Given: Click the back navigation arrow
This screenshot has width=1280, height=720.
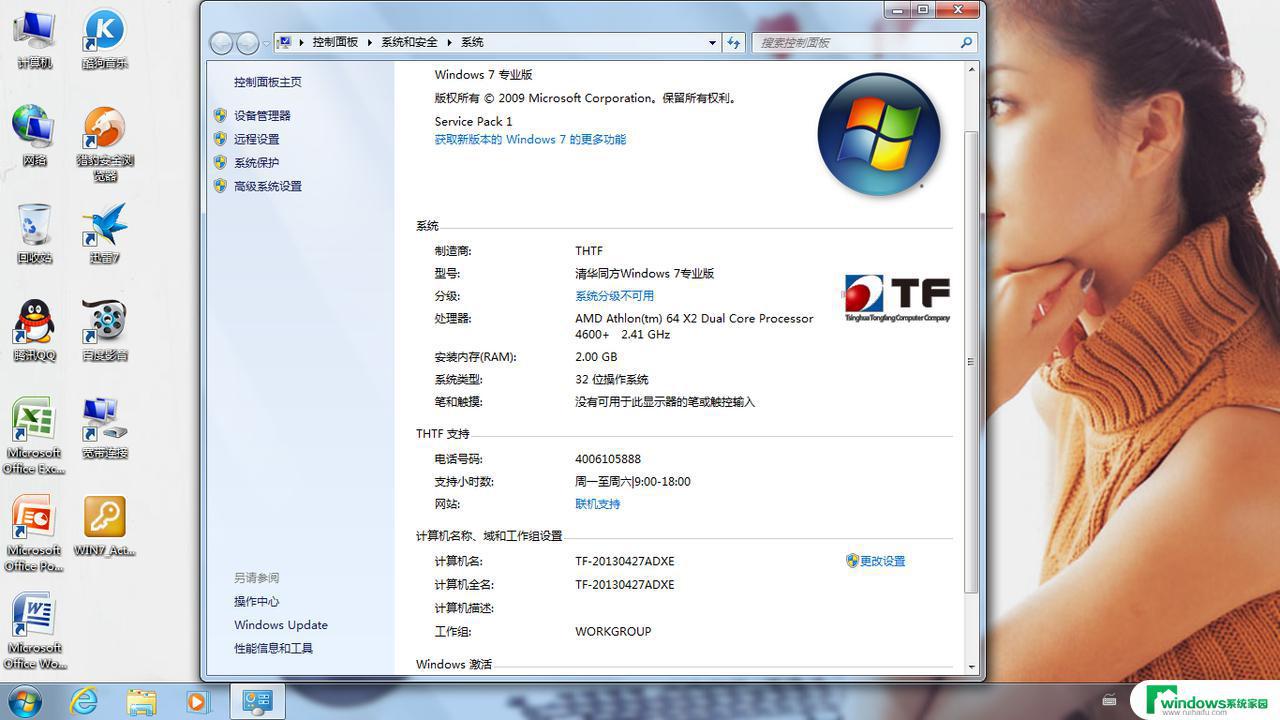Looking at the screenshot, I should (221, 43).
